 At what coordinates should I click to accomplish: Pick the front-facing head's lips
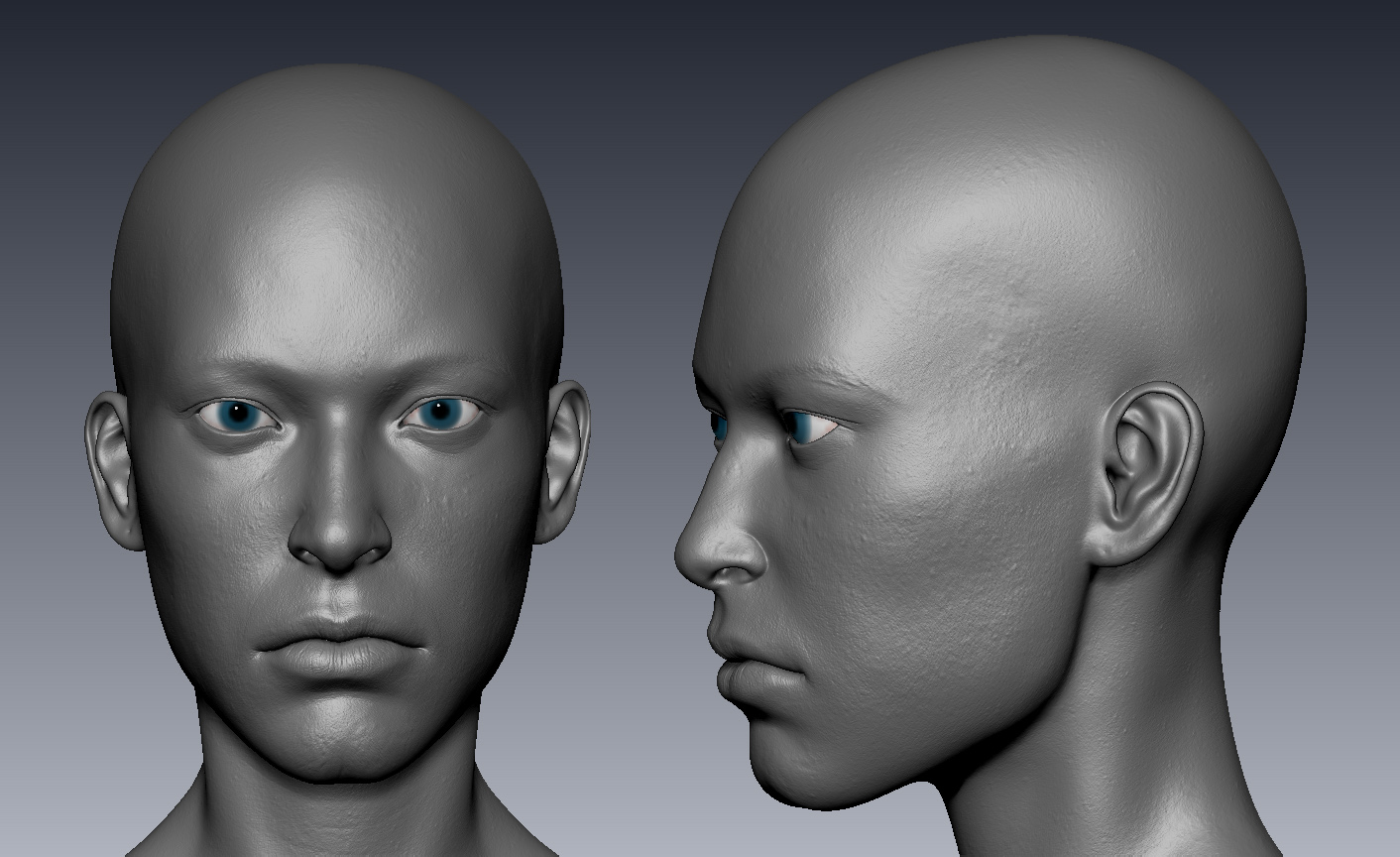coord(340,645)
